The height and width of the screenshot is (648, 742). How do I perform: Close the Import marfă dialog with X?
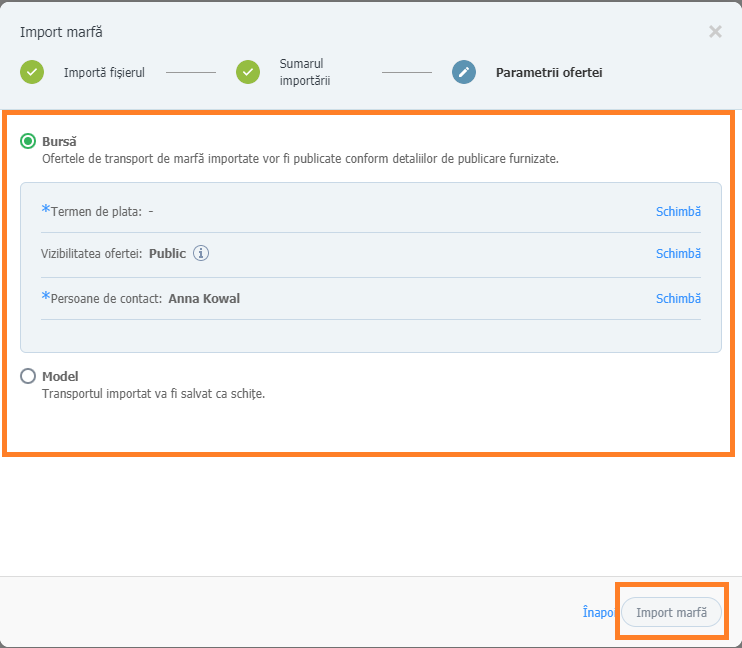click(715, 32)
